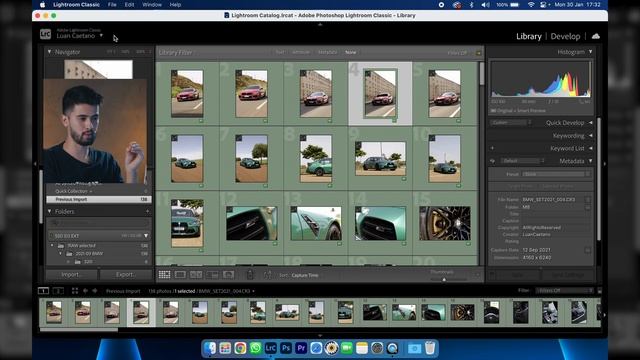
Task: Collapse the Folders panel
Action: point(49,211)
